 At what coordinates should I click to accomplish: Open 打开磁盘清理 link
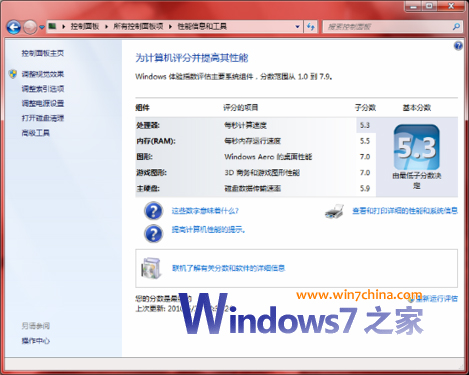(43, 118)
